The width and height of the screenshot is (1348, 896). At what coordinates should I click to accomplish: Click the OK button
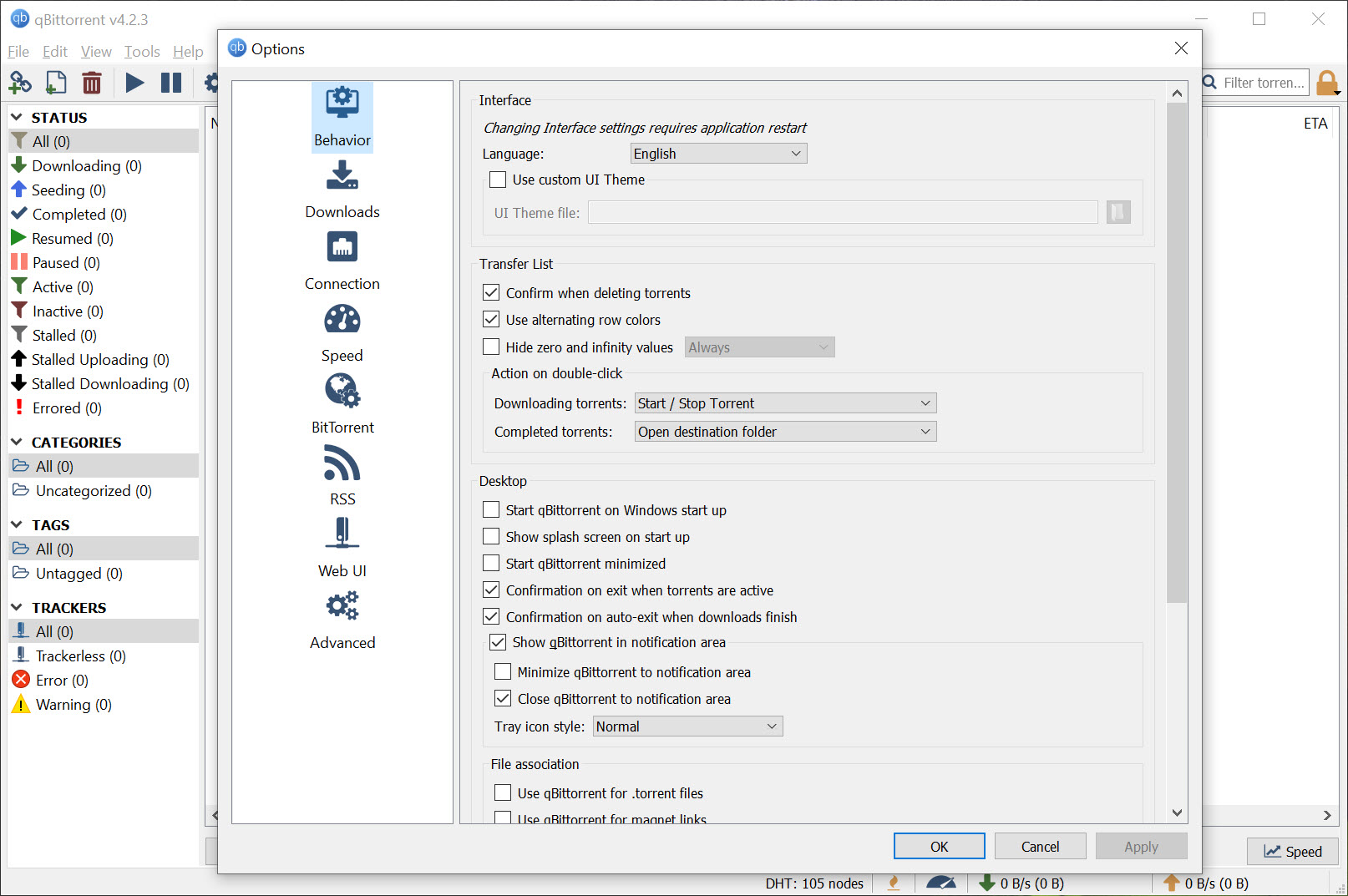[940, 847]
